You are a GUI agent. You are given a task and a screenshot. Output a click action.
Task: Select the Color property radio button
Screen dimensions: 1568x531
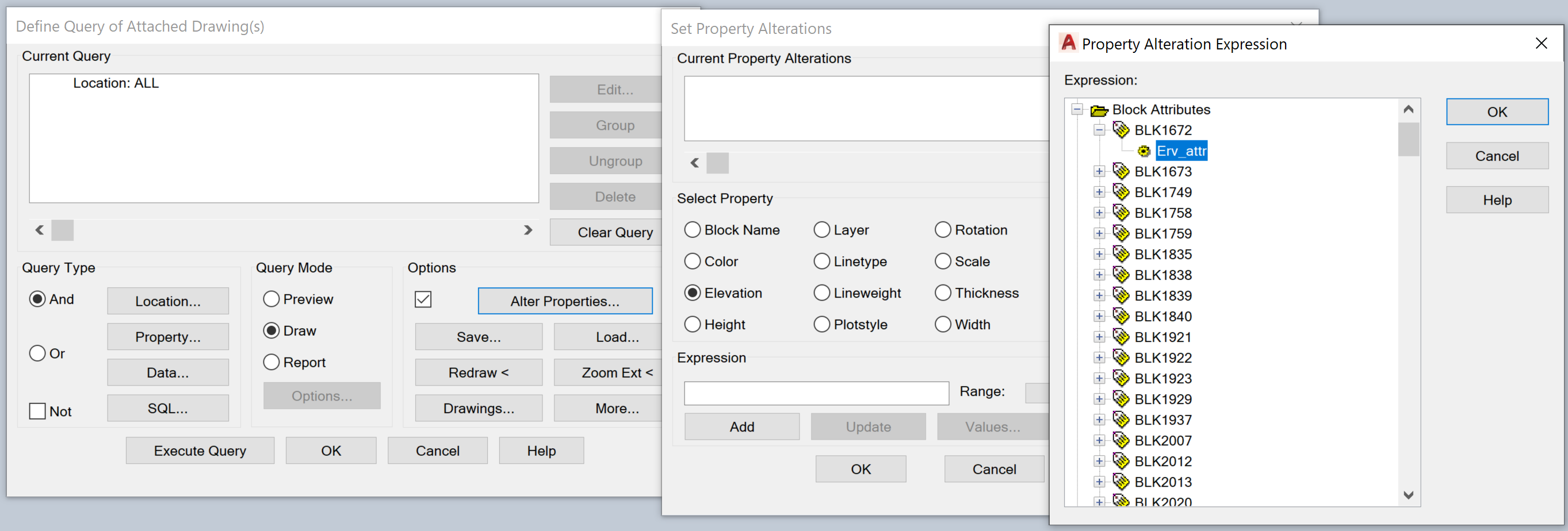tap(693, 261)
